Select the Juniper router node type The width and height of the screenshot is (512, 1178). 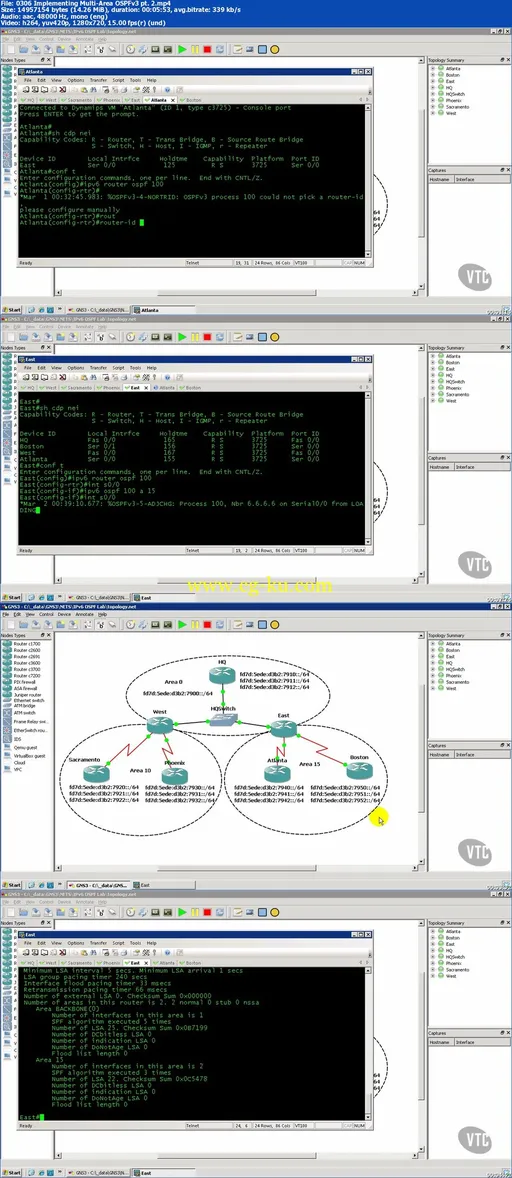pyautogui.click(x=21, y=694)
